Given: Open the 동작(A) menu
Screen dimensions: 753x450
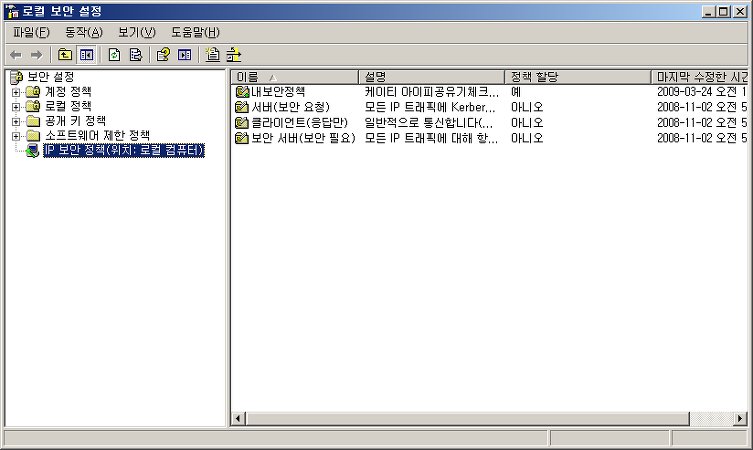Looking at the screenshot, I should (x=84, y=32).
